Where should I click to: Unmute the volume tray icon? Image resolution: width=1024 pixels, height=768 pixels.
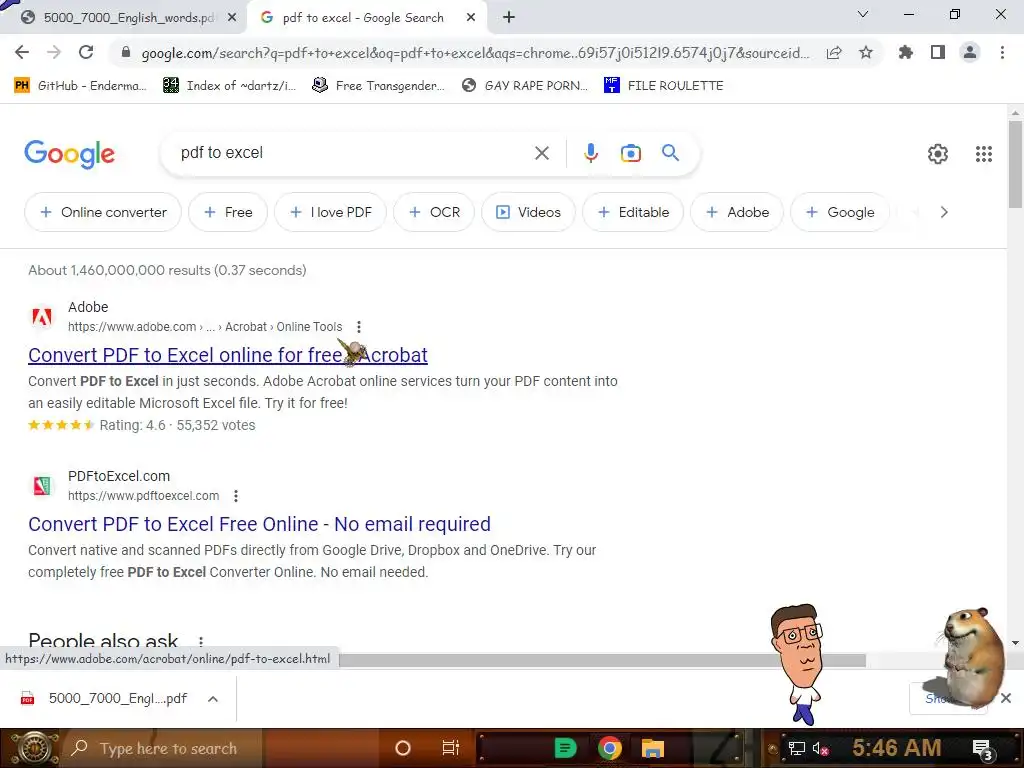click(x=820, y=749)
